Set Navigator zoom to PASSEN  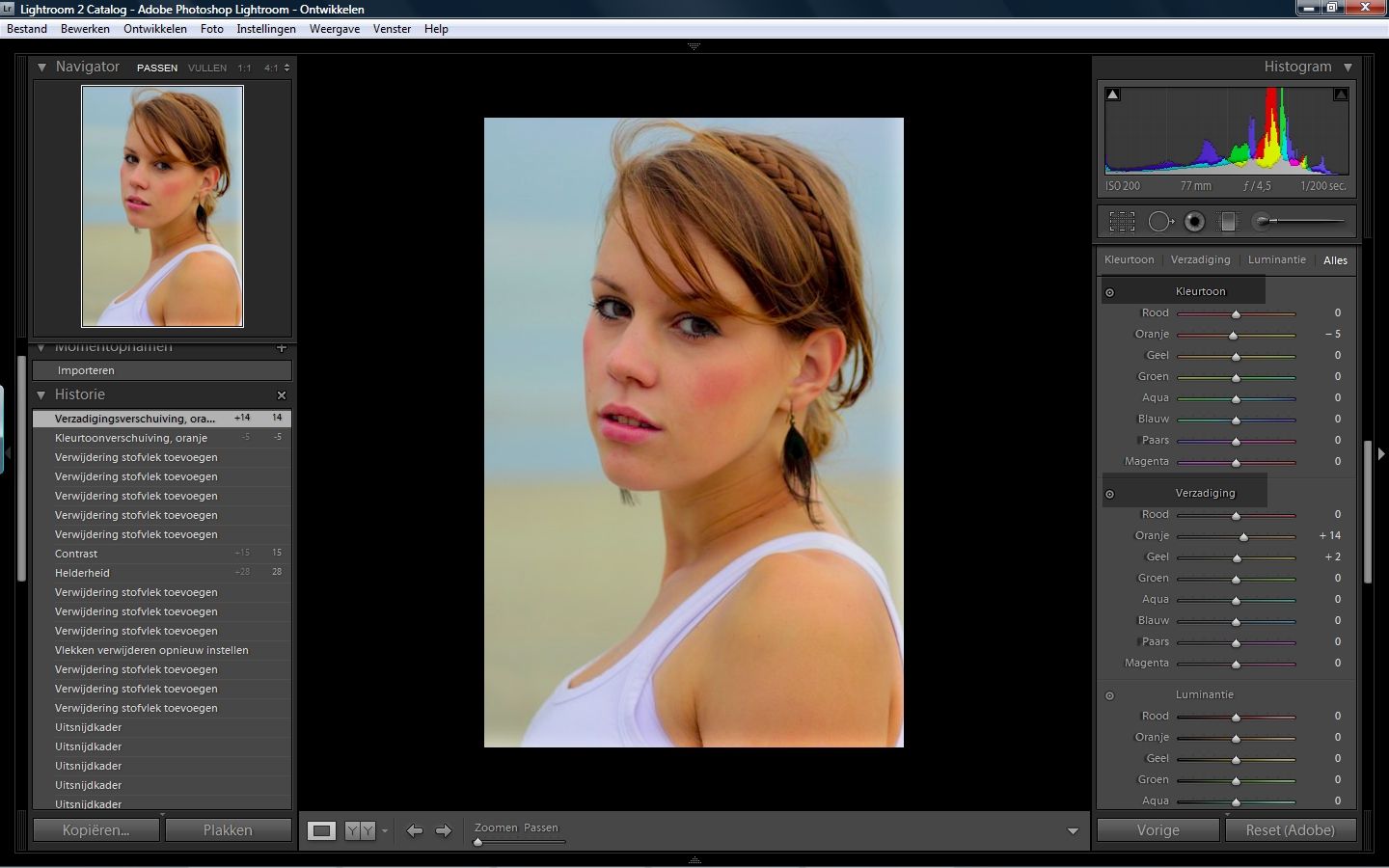[157, 68]
